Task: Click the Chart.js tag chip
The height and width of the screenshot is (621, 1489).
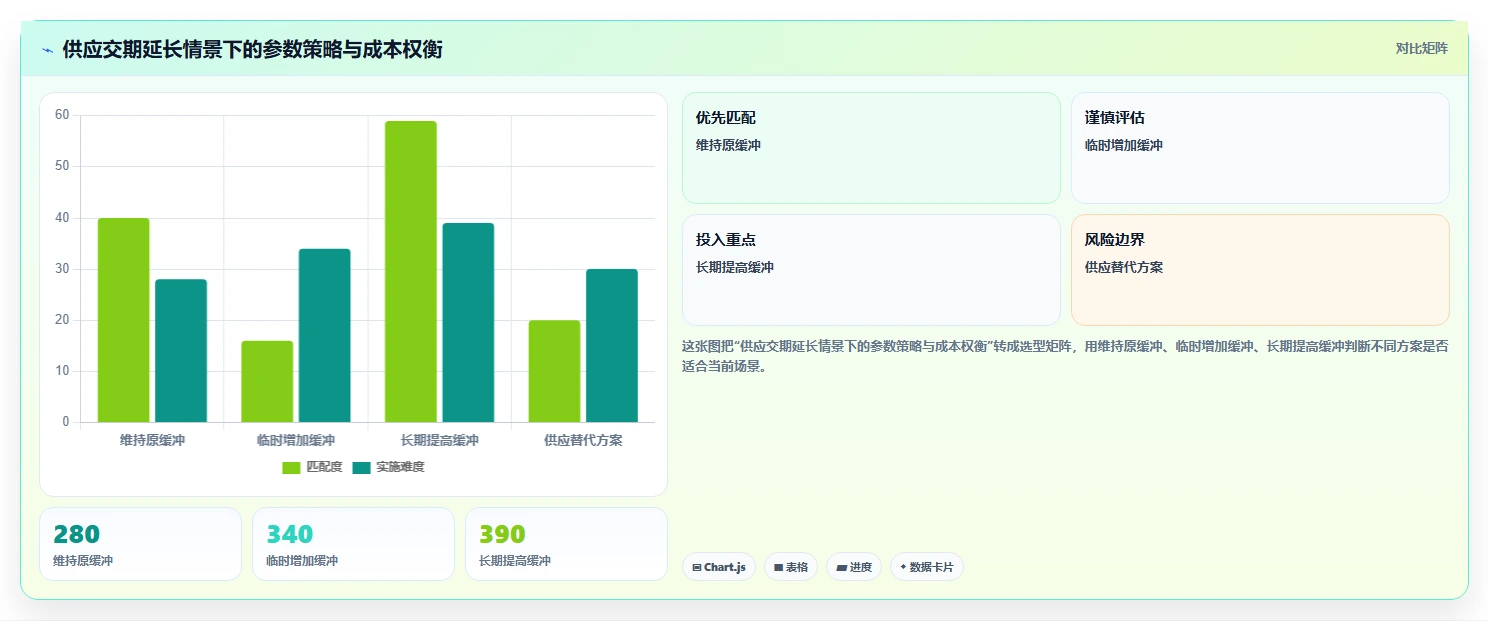Action: pos(719,567)
